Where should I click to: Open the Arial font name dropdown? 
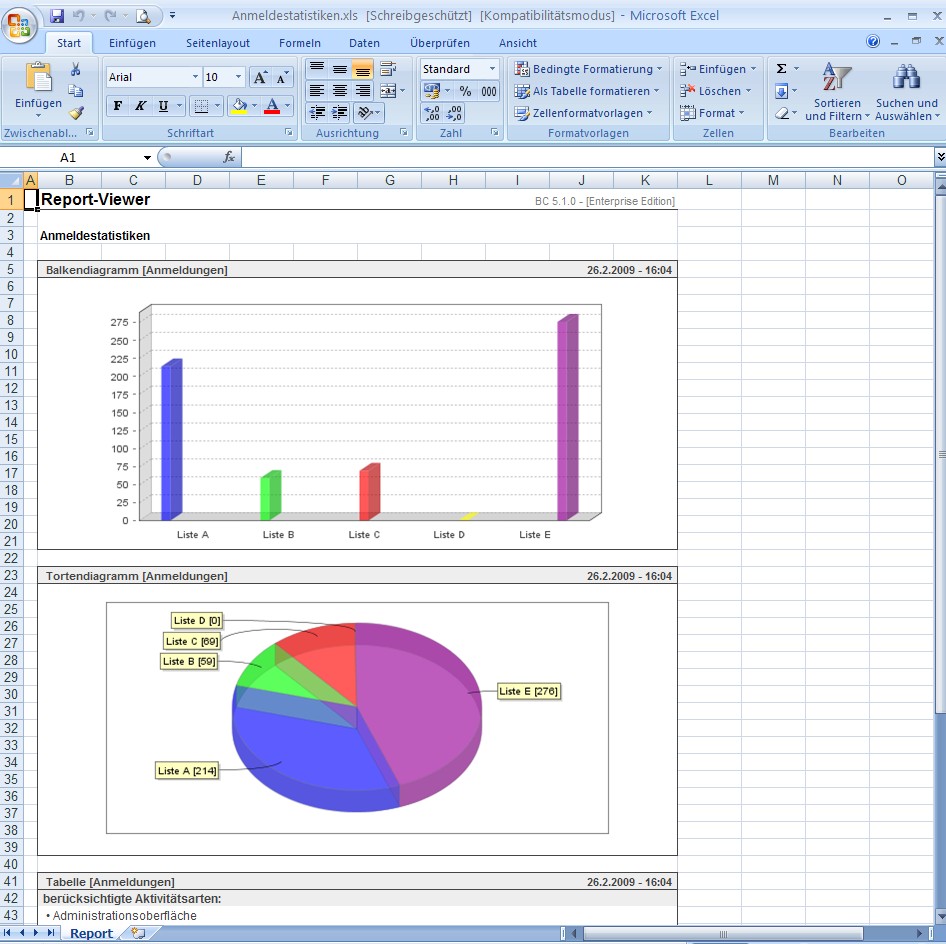coord(195,77)
